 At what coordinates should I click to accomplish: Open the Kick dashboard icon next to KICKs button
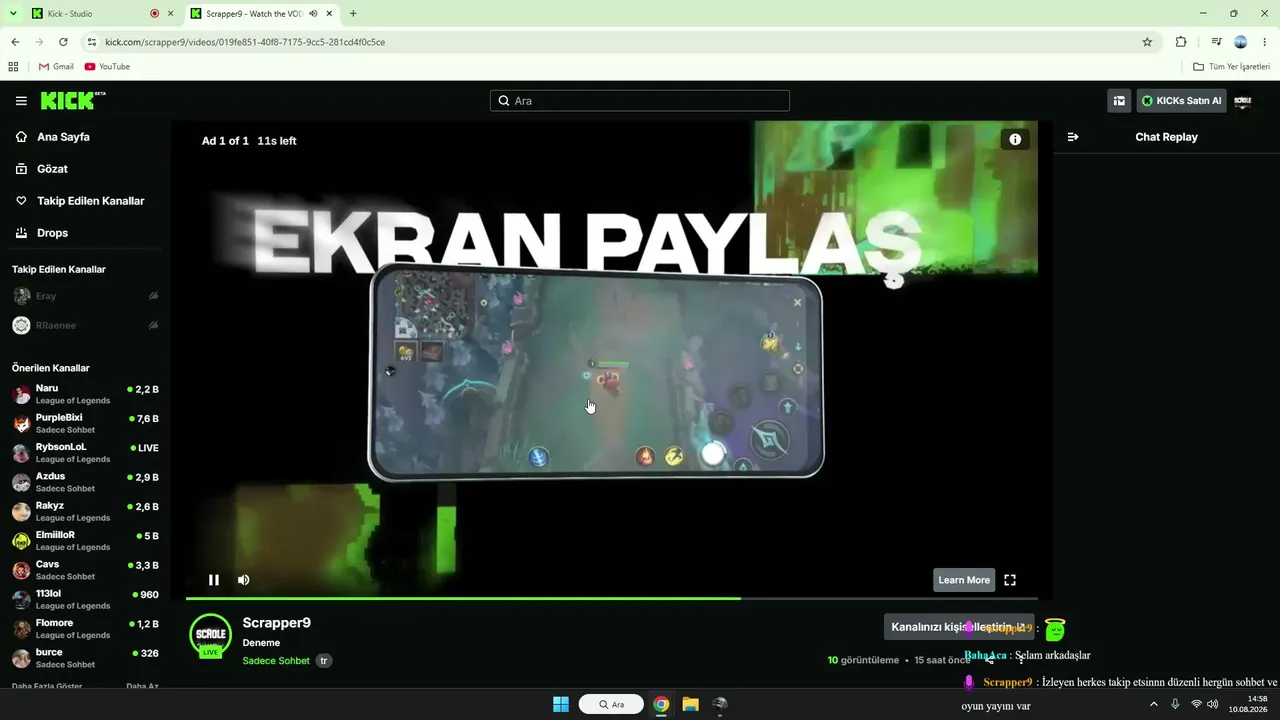coord(1119,101)
